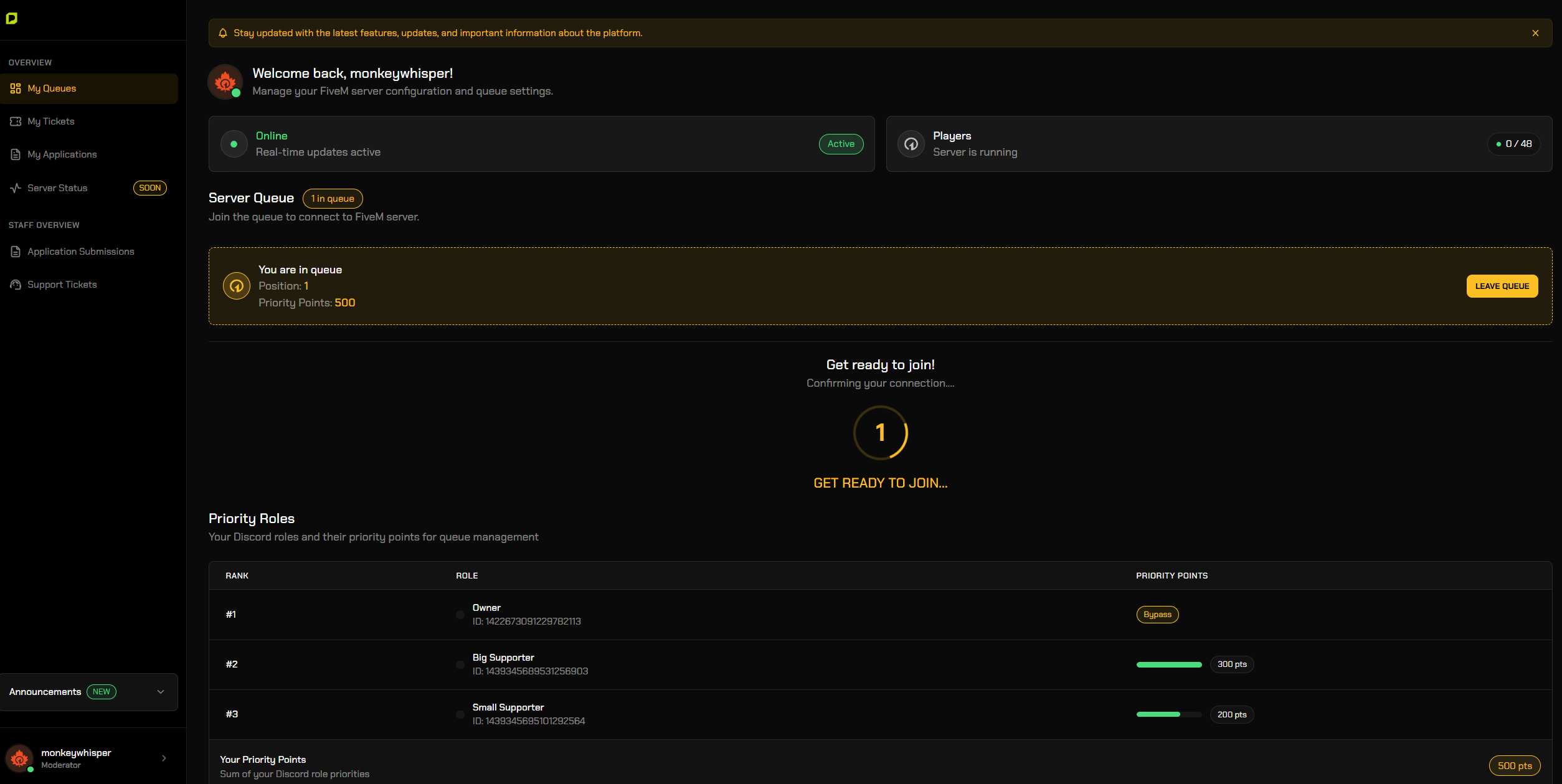The image size is (1562, 784).
Task: Click the My Tickets ticket icon
Action: click(x=16, y=121)
